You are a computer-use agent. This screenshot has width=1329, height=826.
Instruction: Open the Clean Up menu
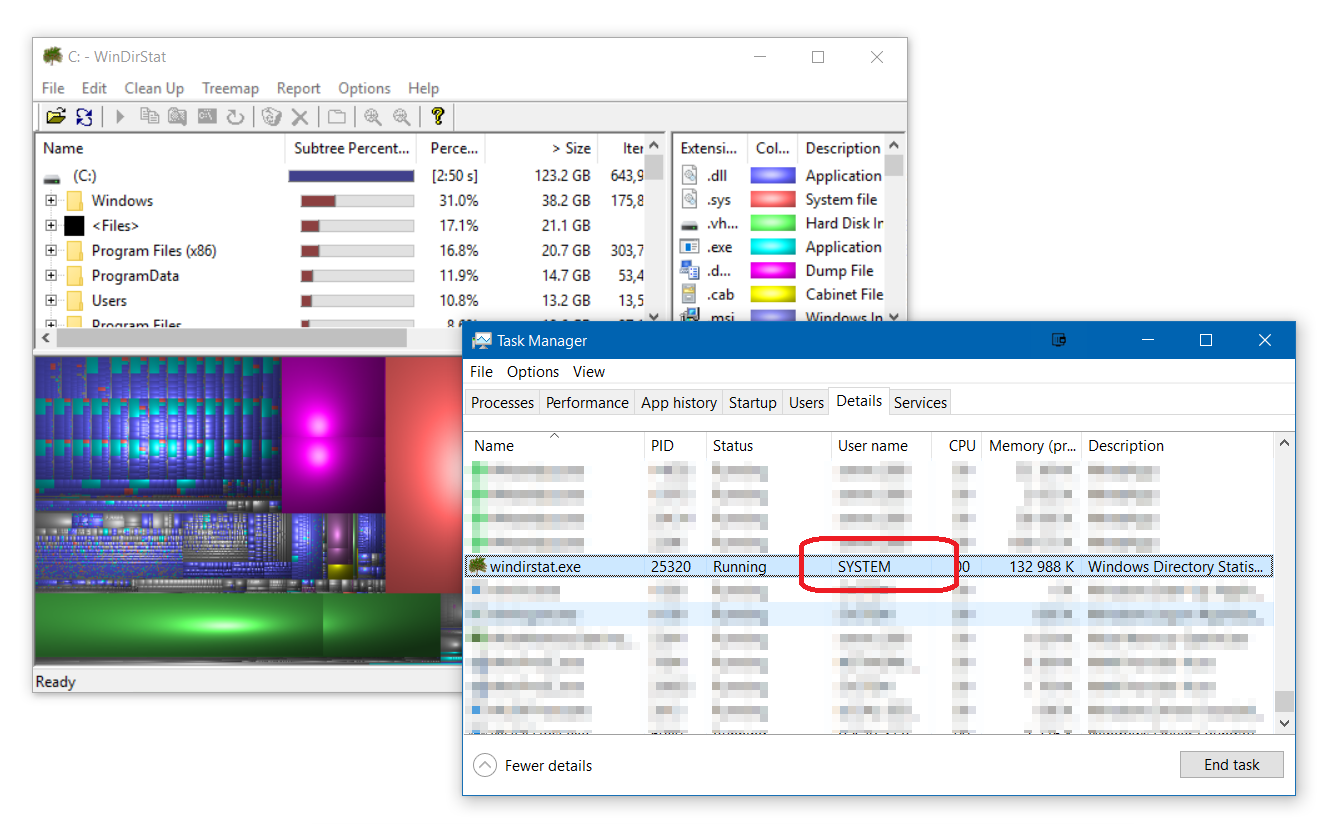pyautogui.click(x=154, y=88)
